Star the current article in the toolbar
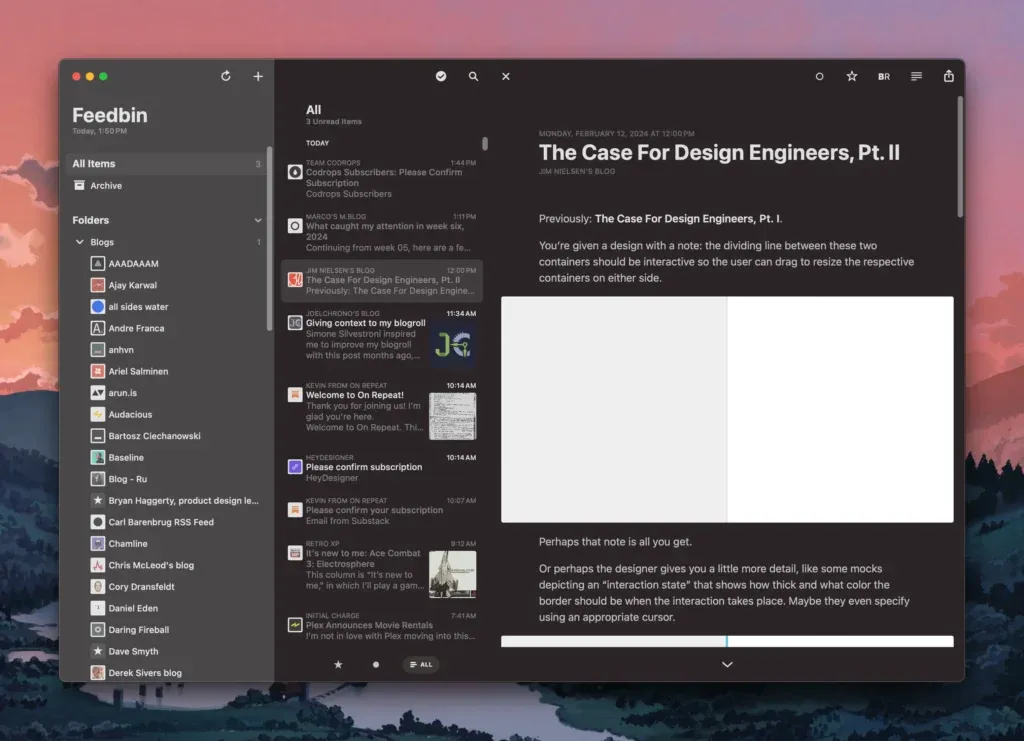Viewport: 1024px width, 741px height. 852,76
